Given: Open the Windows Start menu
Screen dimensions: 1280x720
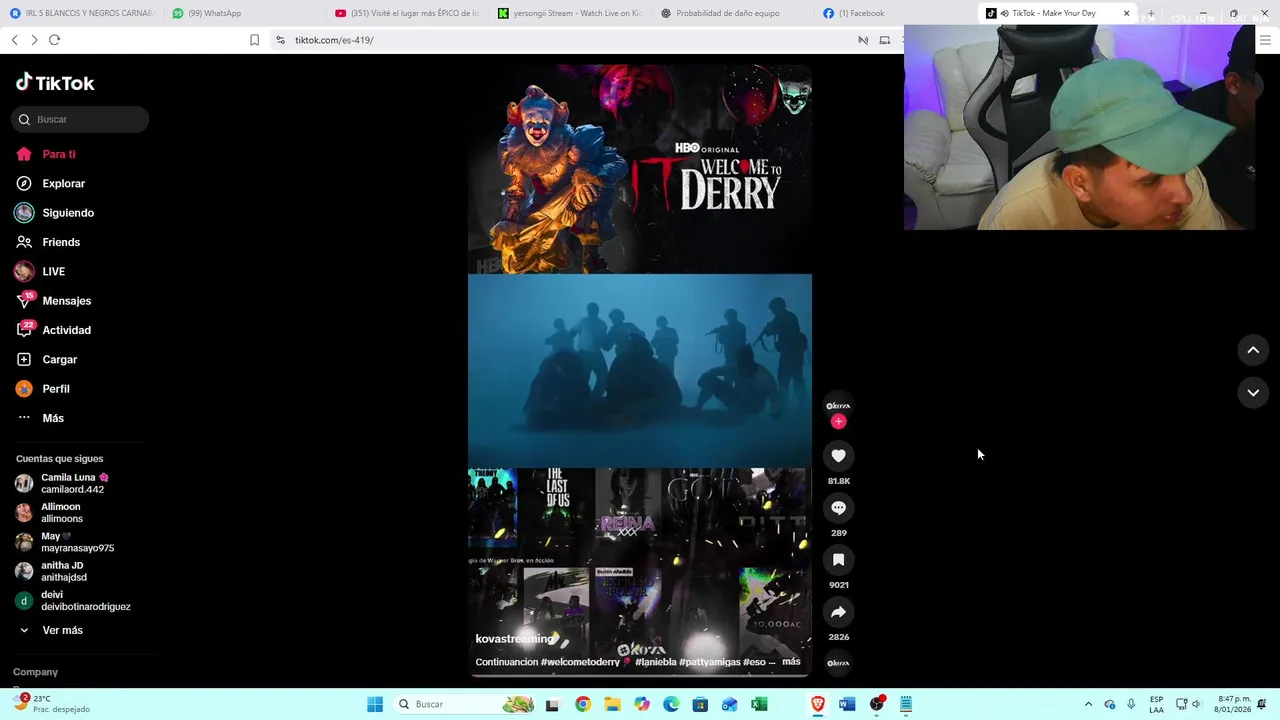Looking at the screenshot, I should [375, 704].
